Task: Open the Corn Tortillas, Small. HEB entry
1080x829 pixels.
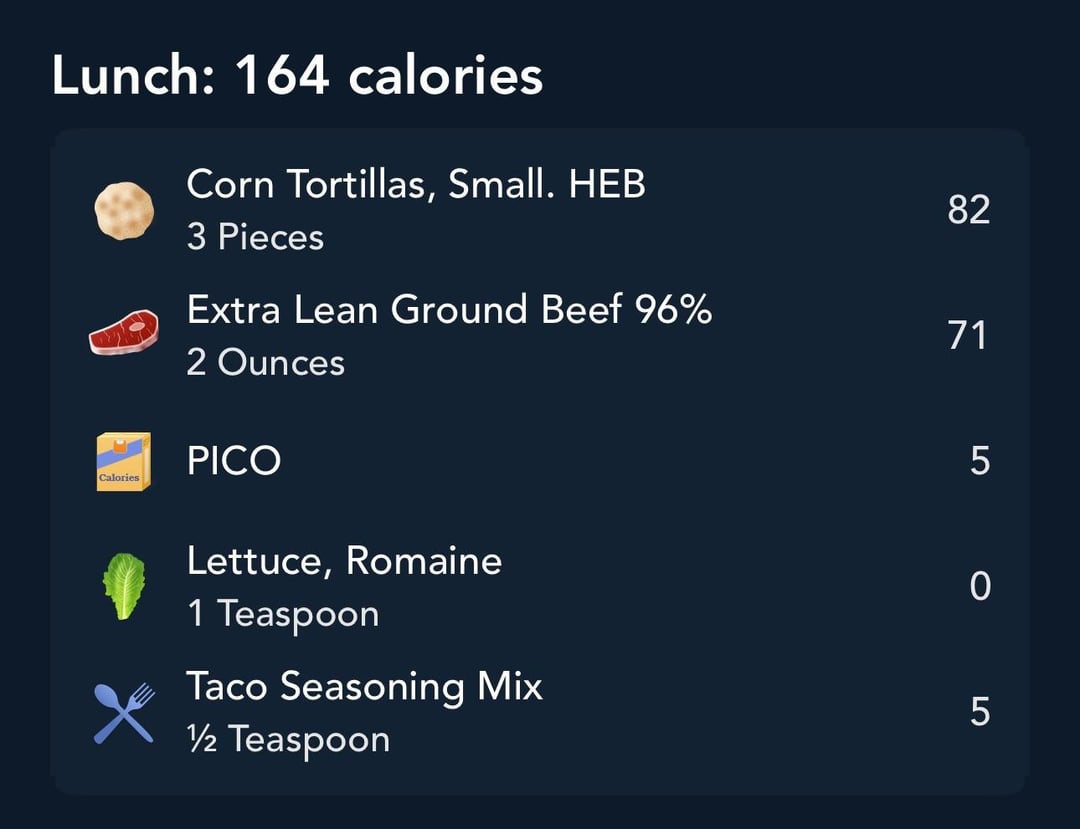Action: 540,210
